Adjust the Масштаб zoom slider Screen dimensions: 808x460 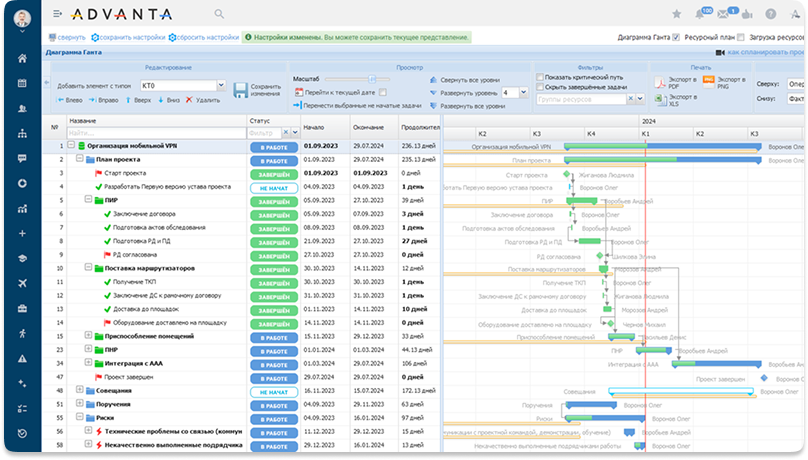(370, 78)
